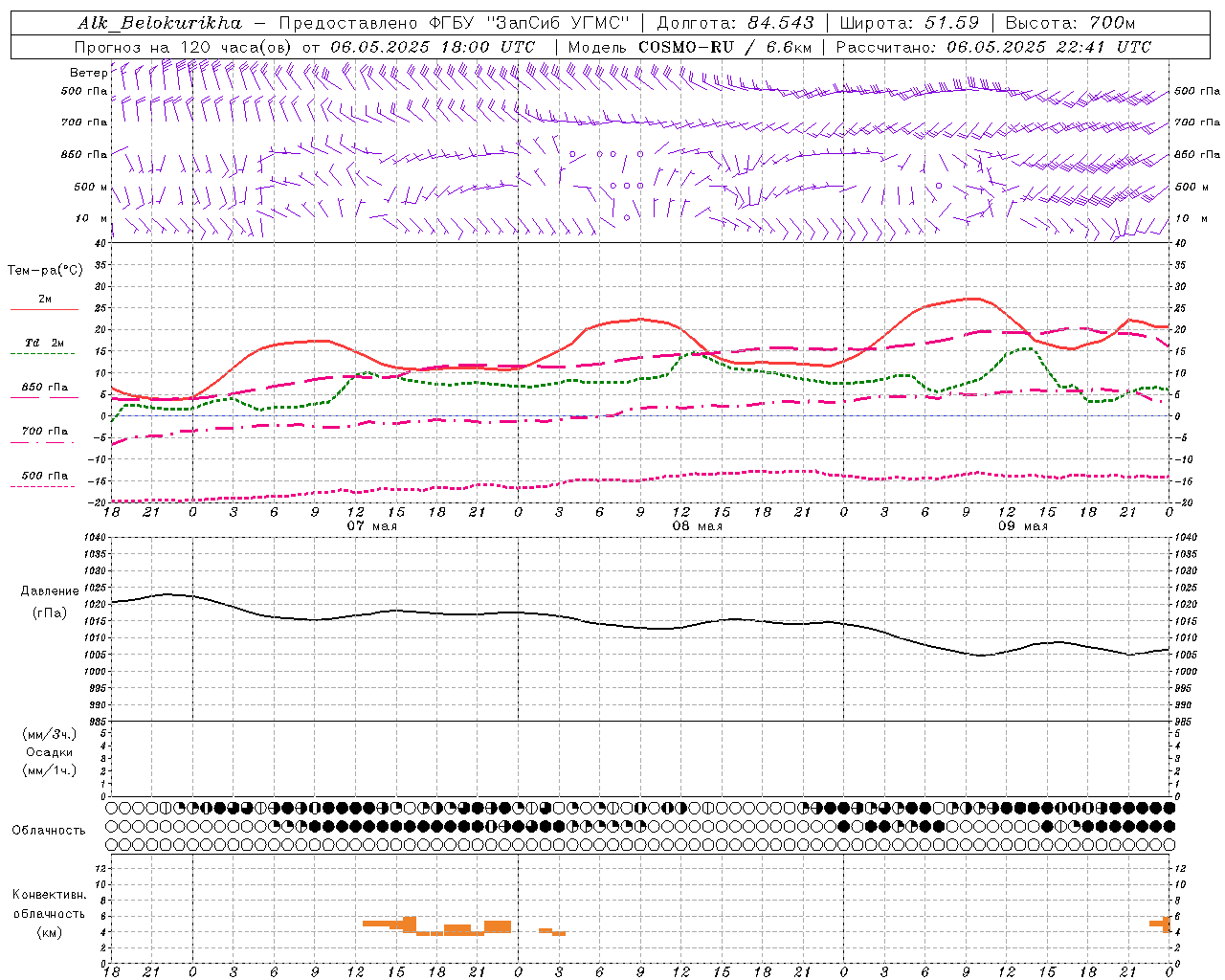Image resolution: width=1225 pixels, height=980 pixels.
Task: Click the '500 м' wind level label on left axis
Action: click(91, 187)
